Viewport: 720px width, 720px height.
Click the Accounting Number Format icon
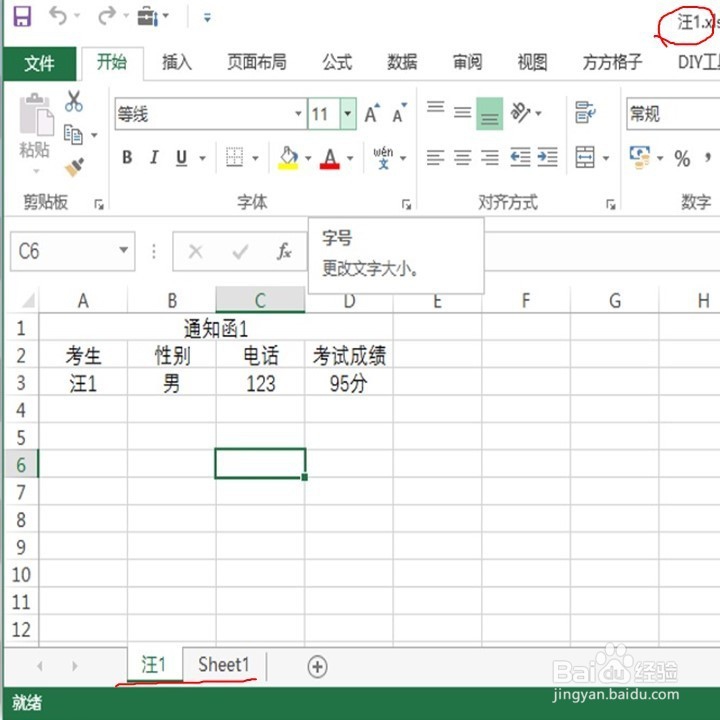pyautogui.click(x=640, y=158)
